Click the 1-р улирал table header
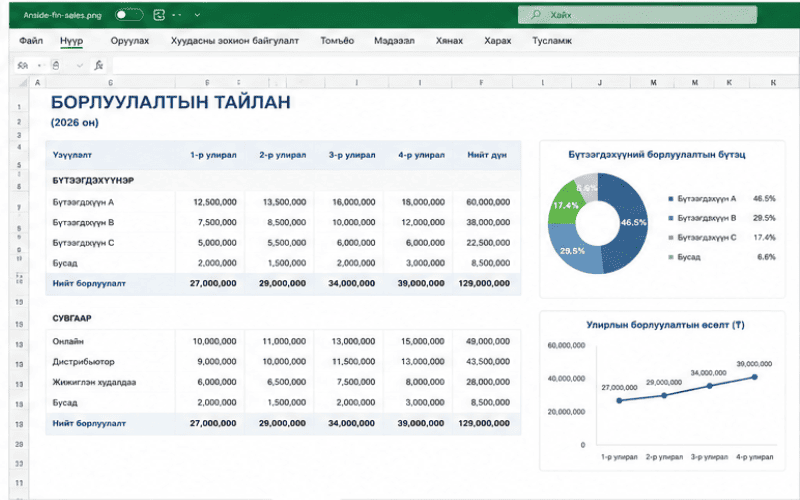The width and height of the screenshot is (800, 500). pos(213,155)
